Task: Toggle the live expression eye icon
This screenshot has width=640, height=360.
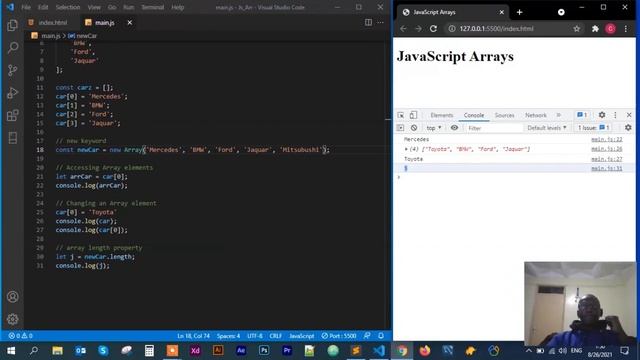Action: tap(454, 128)
